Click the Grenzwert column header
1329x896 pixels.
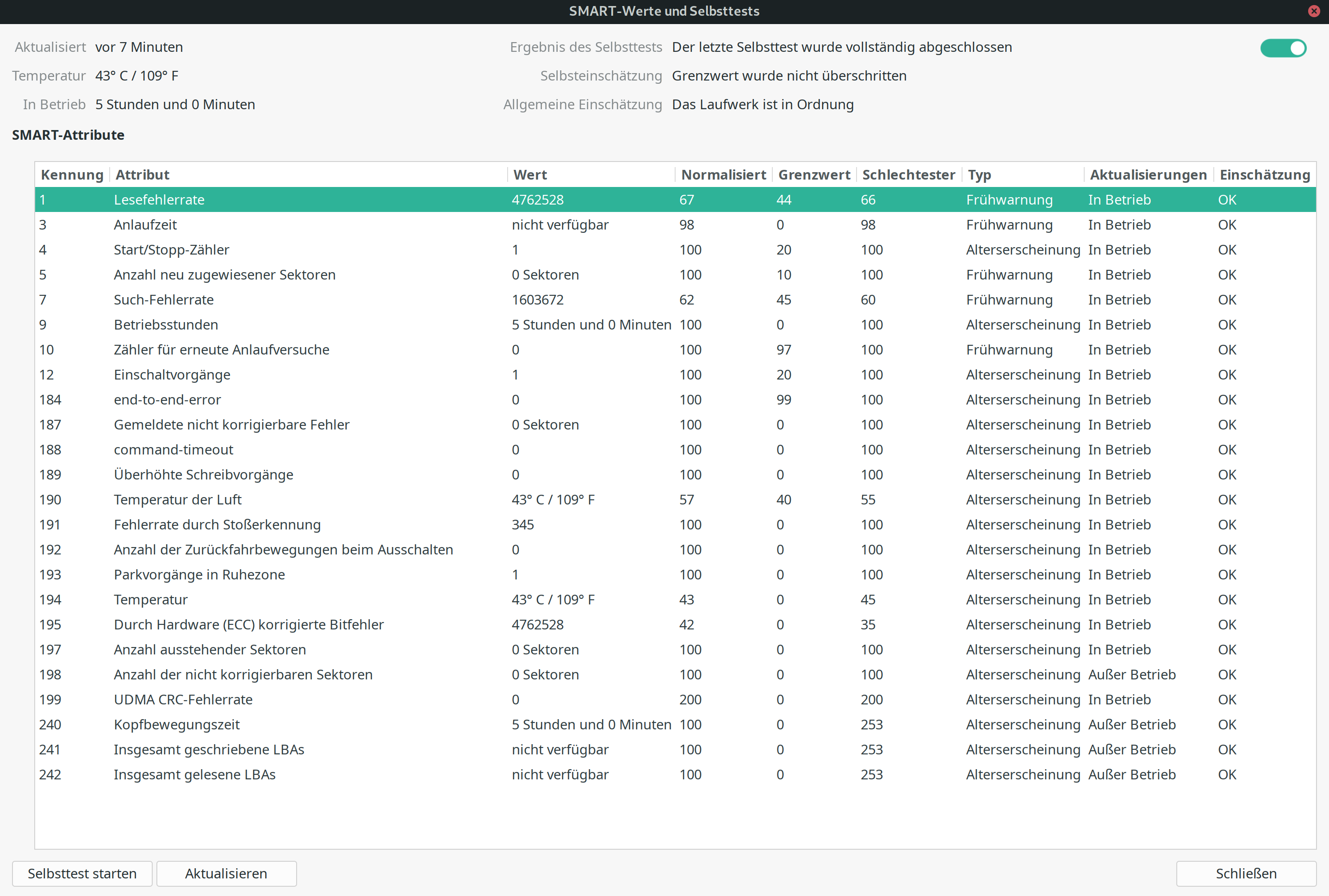click(x=814, y=175)
